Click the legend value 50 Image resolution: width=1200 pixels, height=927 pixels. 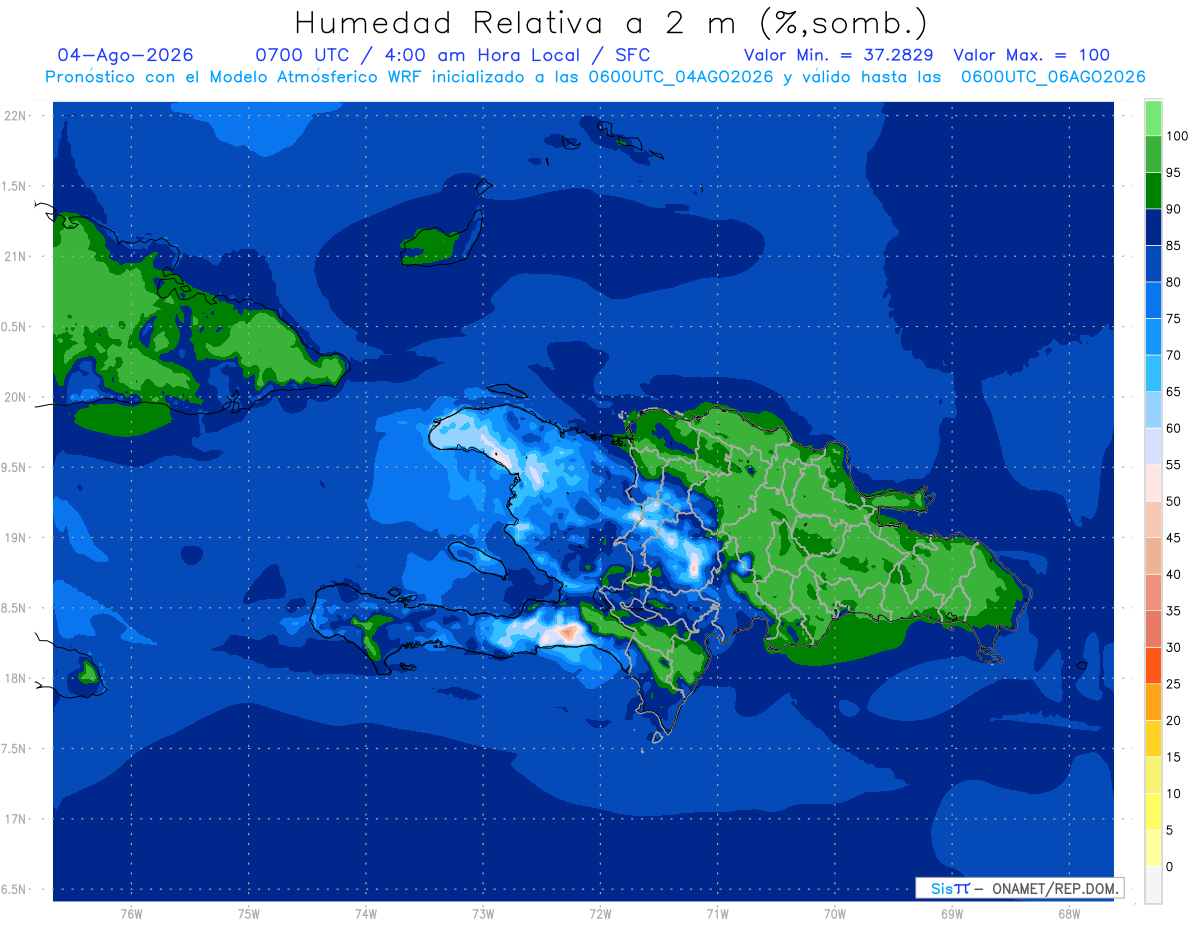tap(1174, 502)
